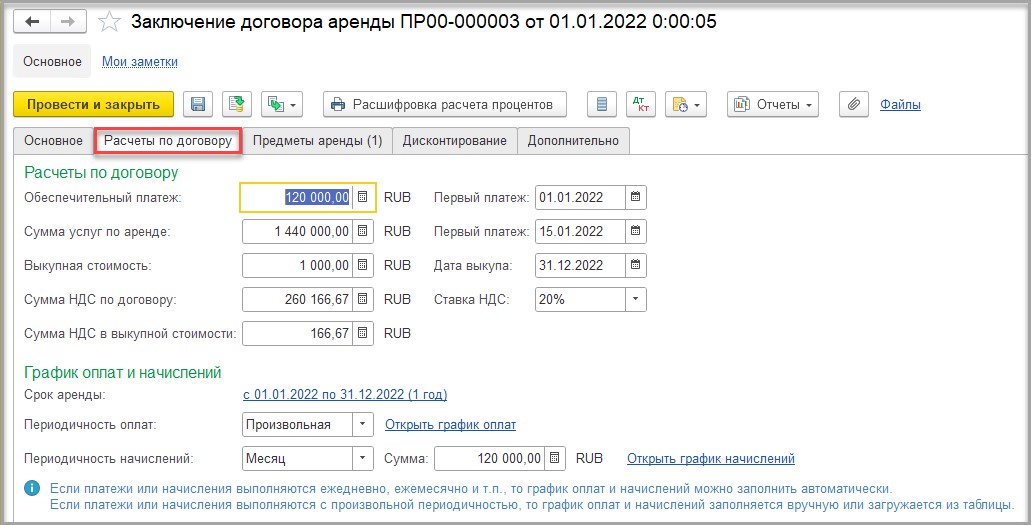Click Сумма услуг по аренде amount field

[x=297, y=231]
